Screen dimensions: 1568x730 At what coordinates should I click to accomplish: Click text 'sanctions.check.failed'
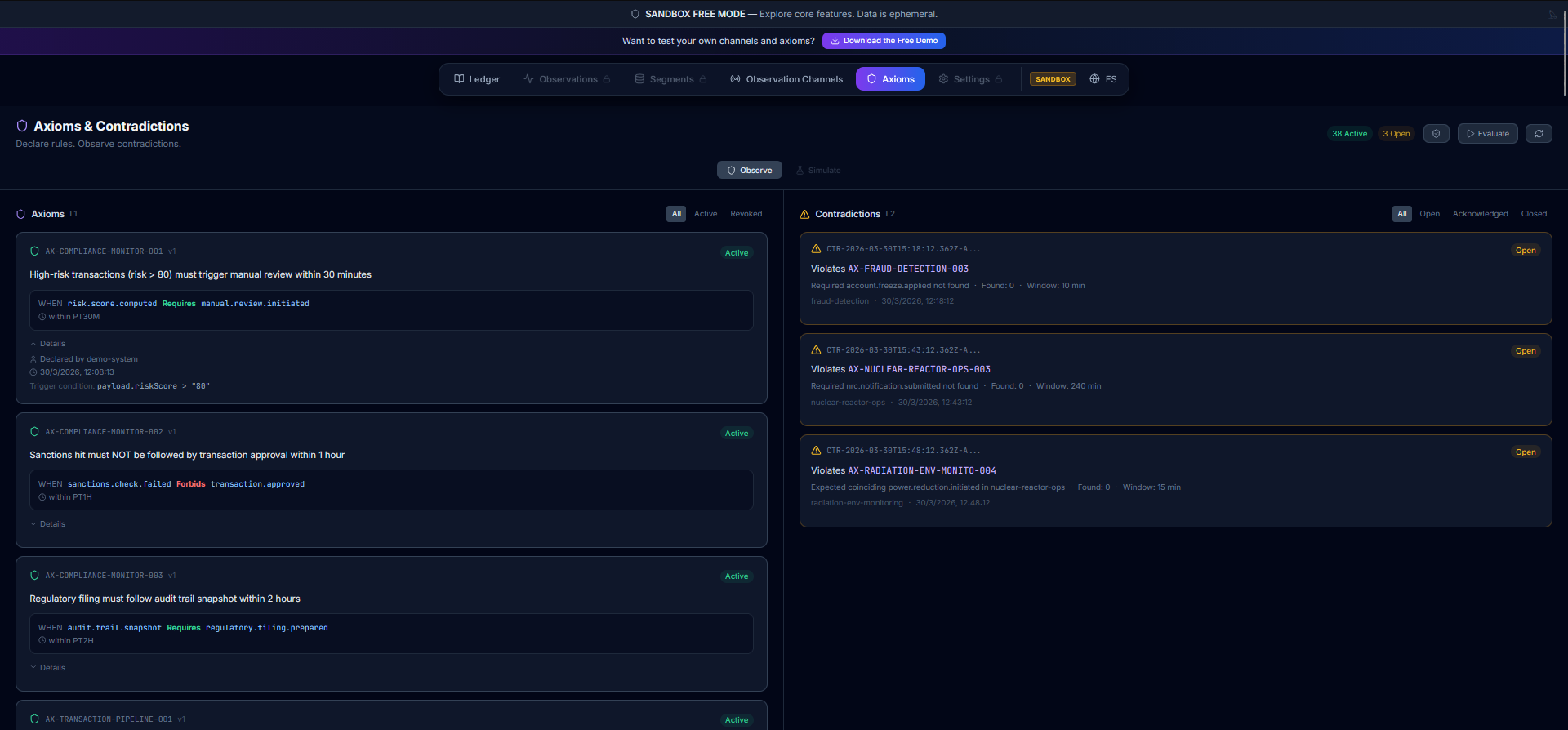coord(119,484)
